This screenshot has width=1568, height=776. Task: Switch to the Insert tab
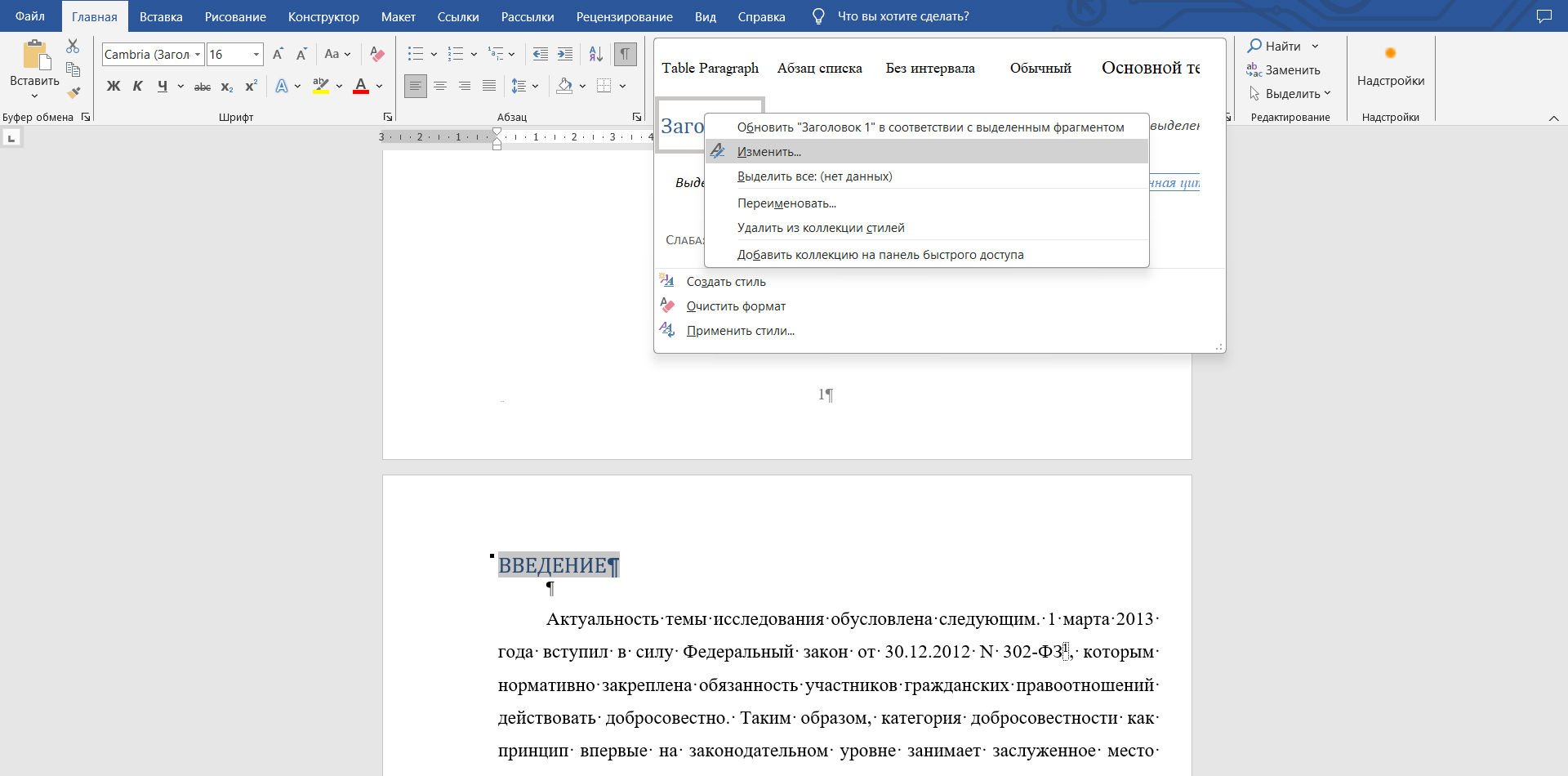click(x=161, y=16)
